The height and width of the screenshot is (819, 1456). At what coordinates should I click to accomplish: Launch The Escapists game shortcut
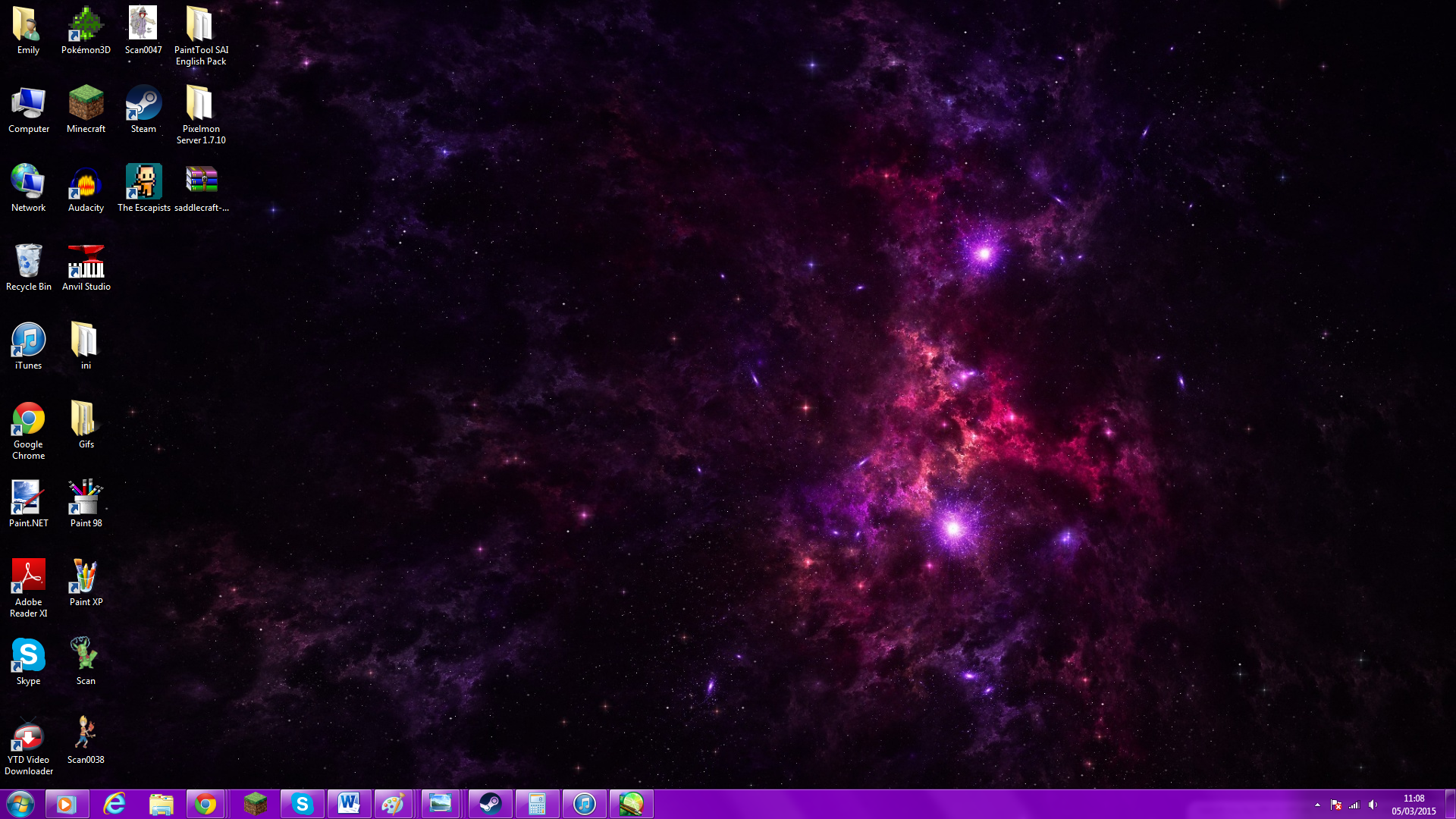tap(143, 188)
